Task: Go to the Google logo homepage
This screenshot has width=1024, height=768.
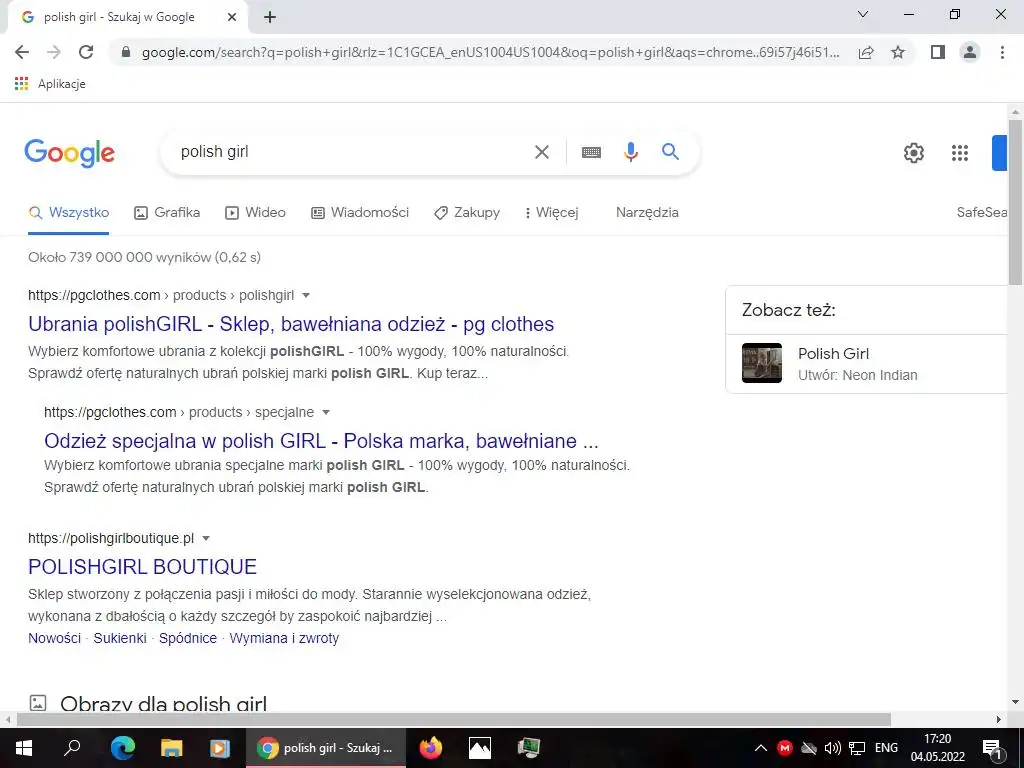Action: pos(70,153)
